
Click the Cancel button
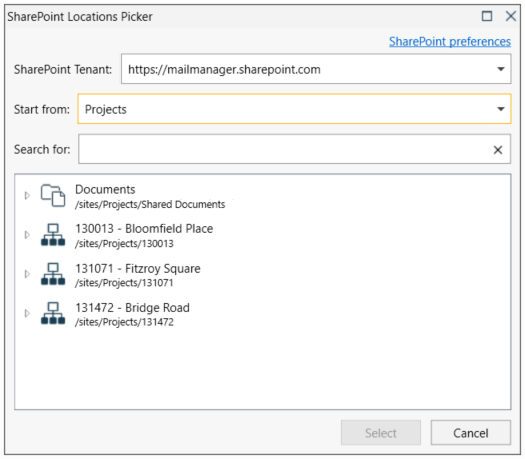[471, 433]
